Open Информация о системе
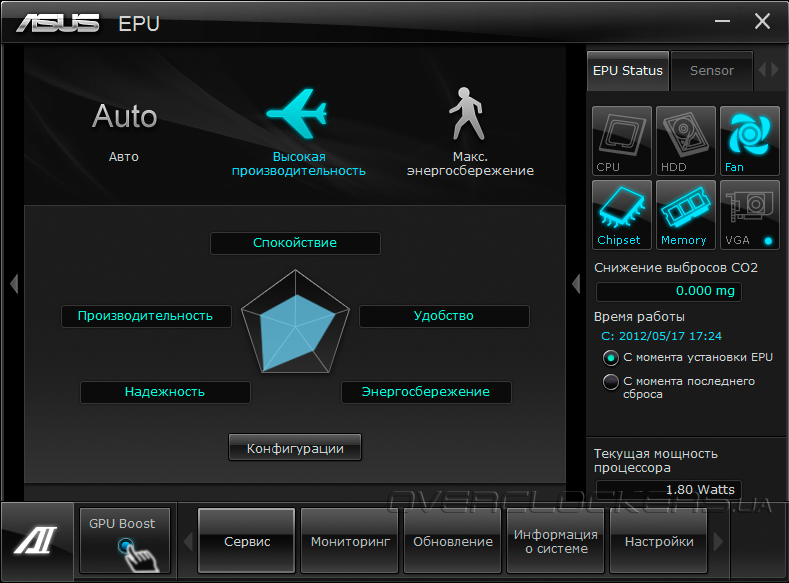Image resolution: width=789 pixels, height=583 pixels. (556, 541)
